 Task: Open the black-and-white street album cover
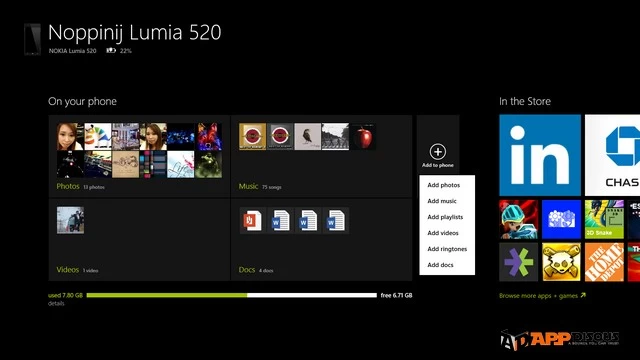tap(335, 136)
